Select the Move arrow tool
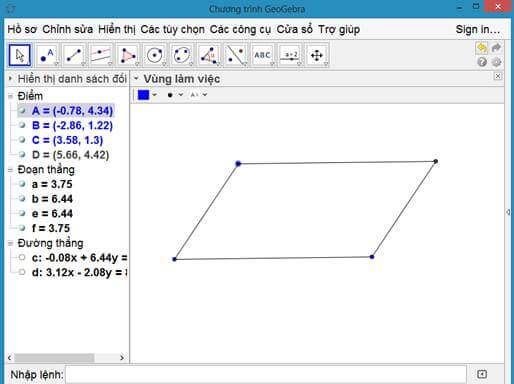Viewport: 514px width, 384px height. click(20, 55)
